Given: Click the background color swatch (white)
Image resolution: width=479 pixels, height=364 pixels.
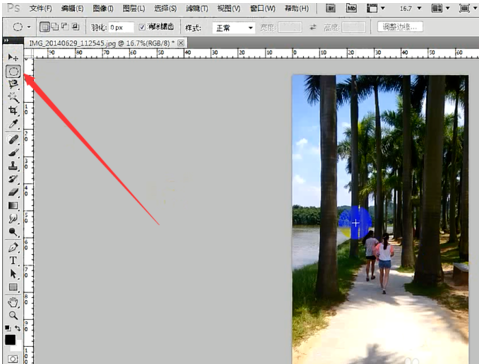Looking at the screenshot, I should point(17,347).
